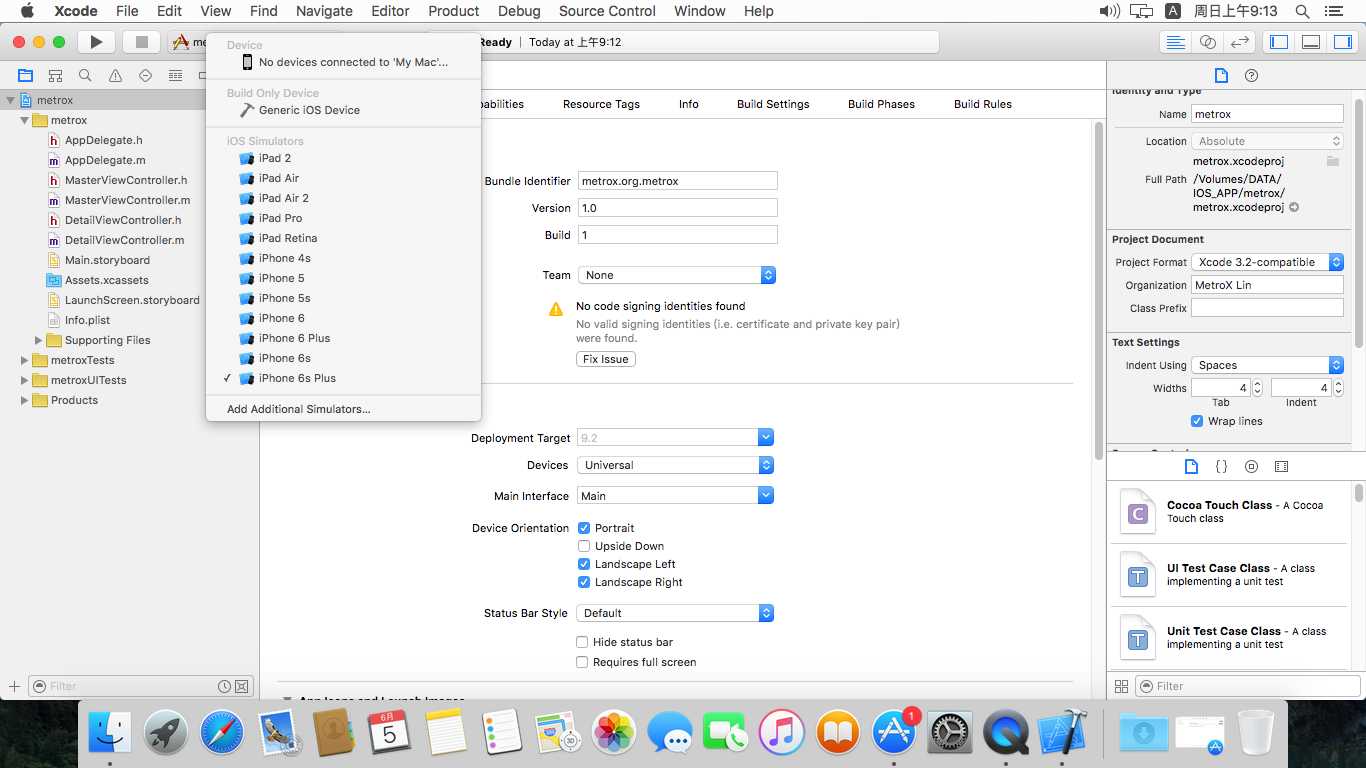Open the Build Settings tab

coord(773,104)
